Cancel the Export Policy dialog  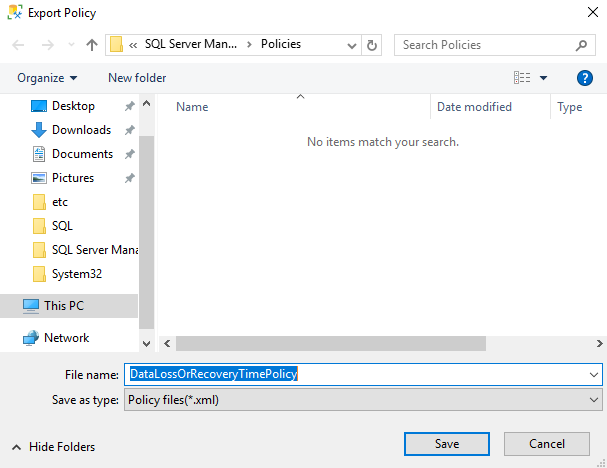pos(547,444)
